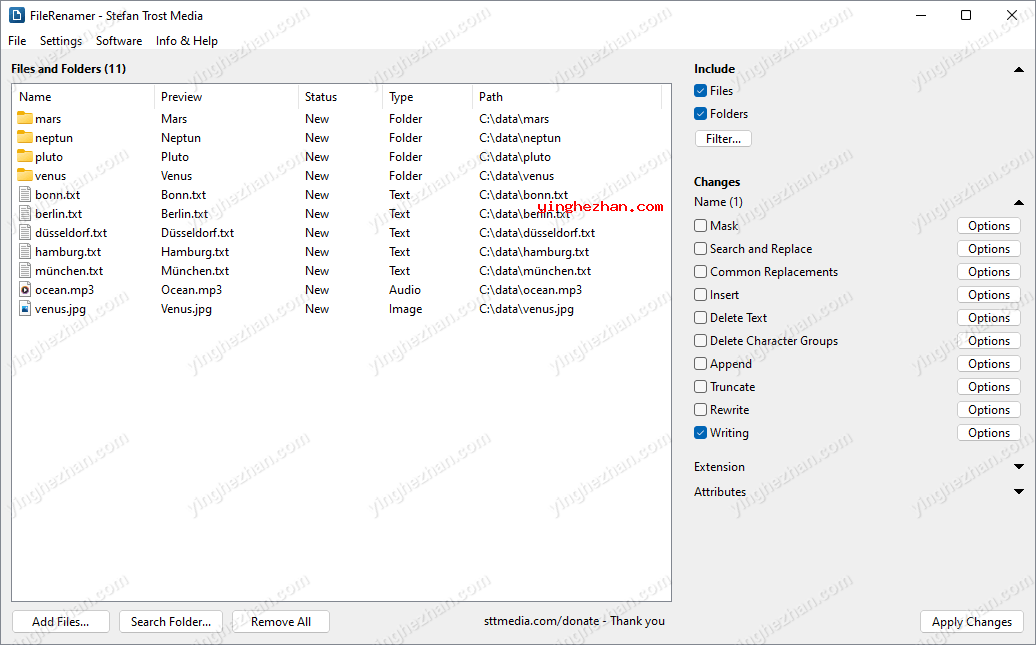This screenshot has height=645, width=1036.
Task: Uncheck the Files include checkbox
Action: coord(700,91)
